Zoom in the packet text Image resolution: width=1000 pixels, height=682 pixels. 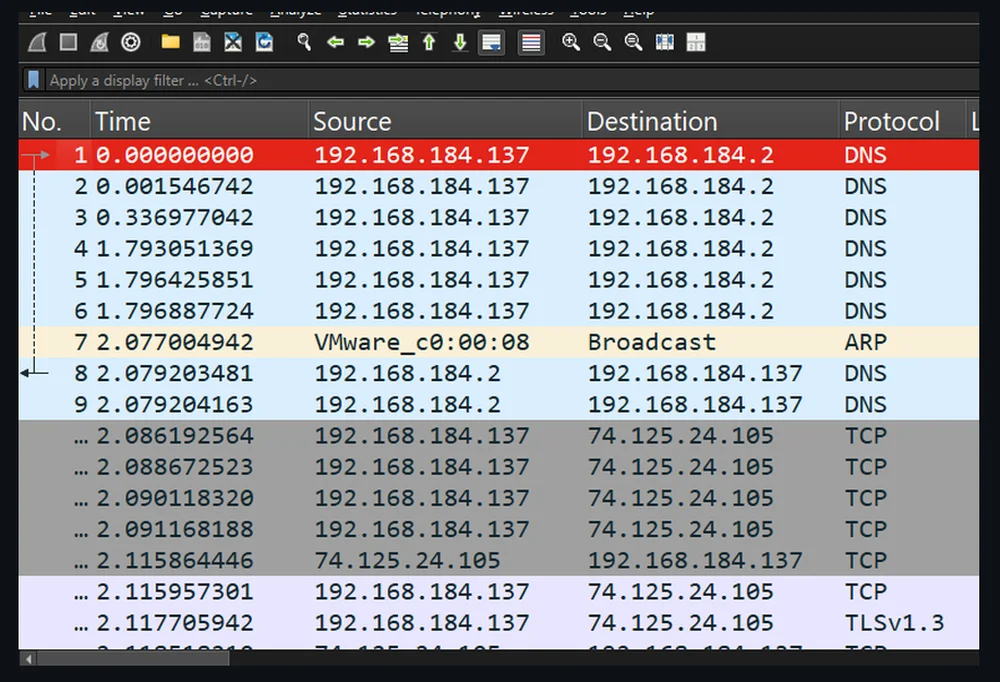coord(571,43)
